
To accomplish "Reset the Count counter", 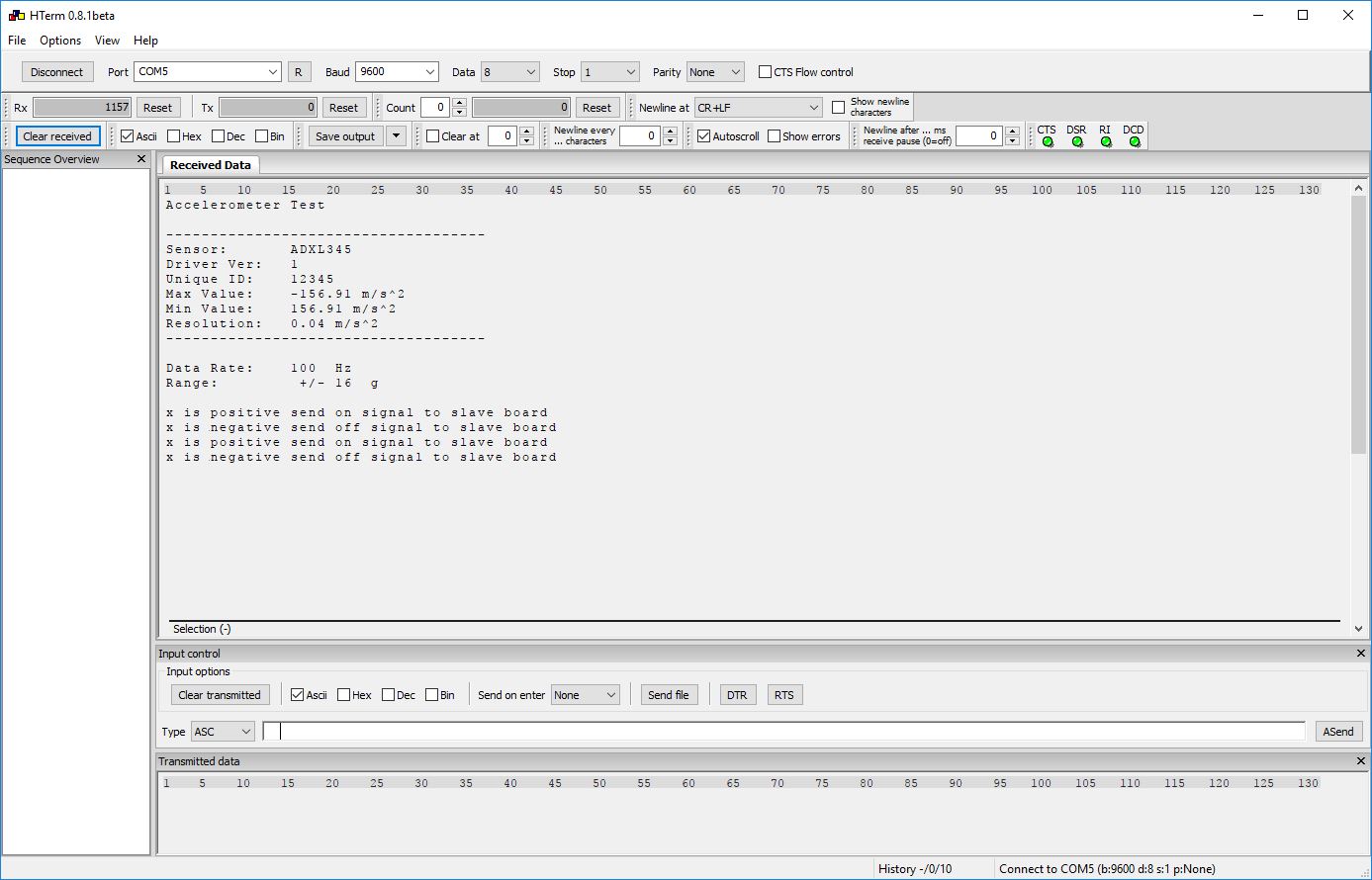I will pos(596,108).
